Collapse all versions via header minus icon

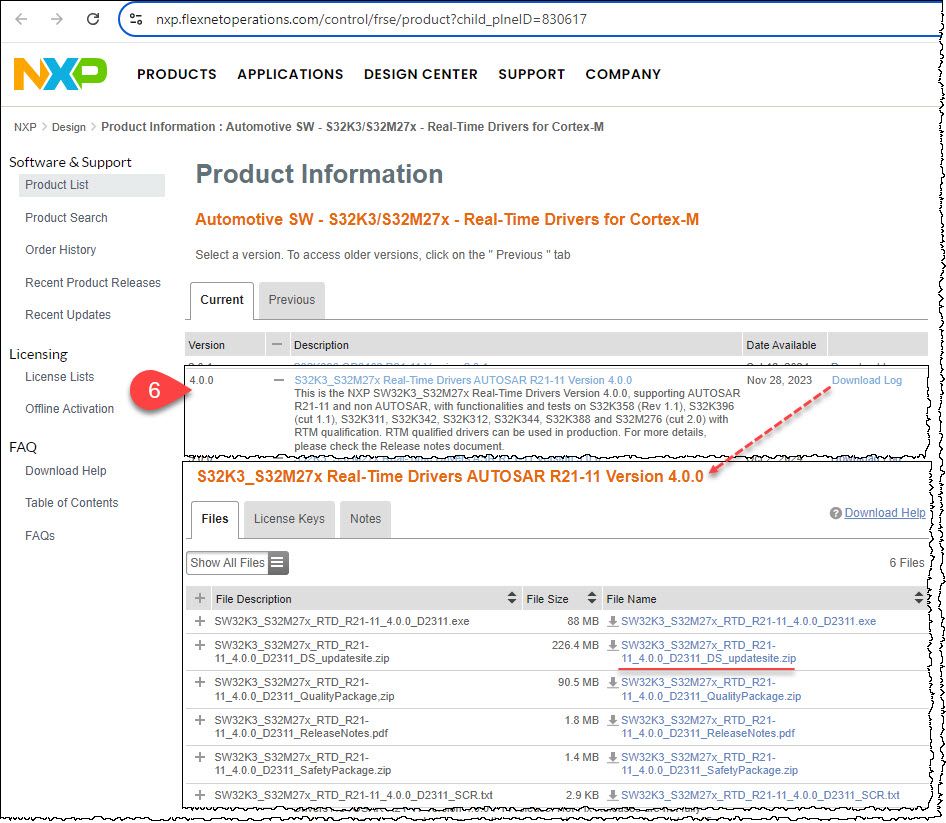coord(277,344)
